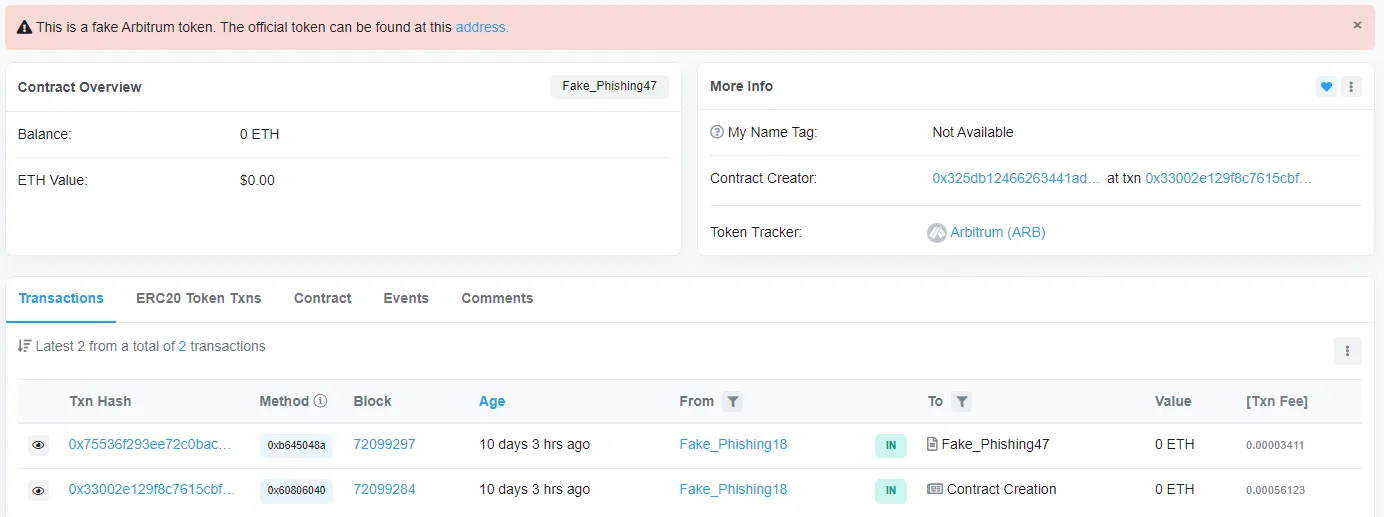This screenshot has height=517, width=1384.
Task: Open block 72099297
Action: 384,444
